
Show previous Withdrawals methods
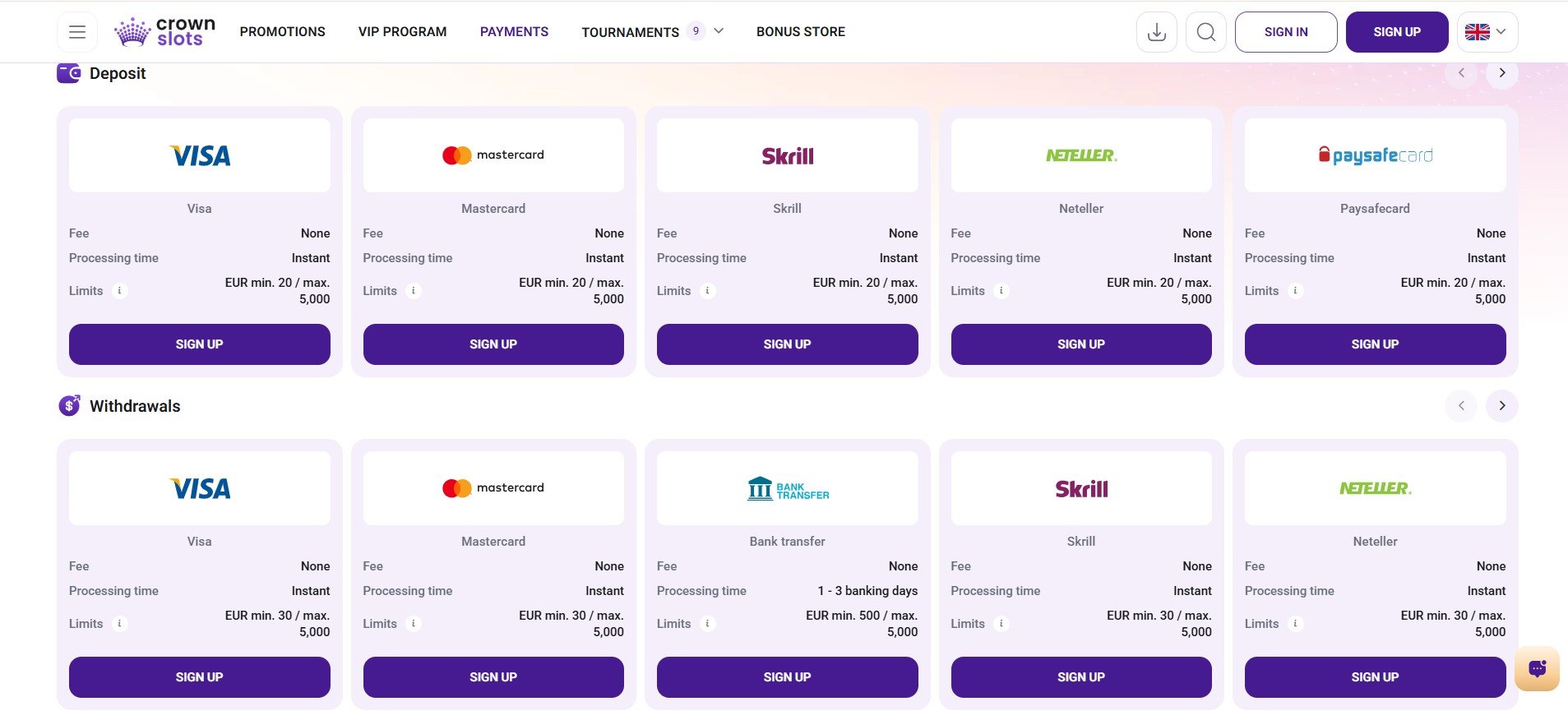(1461, 406)
